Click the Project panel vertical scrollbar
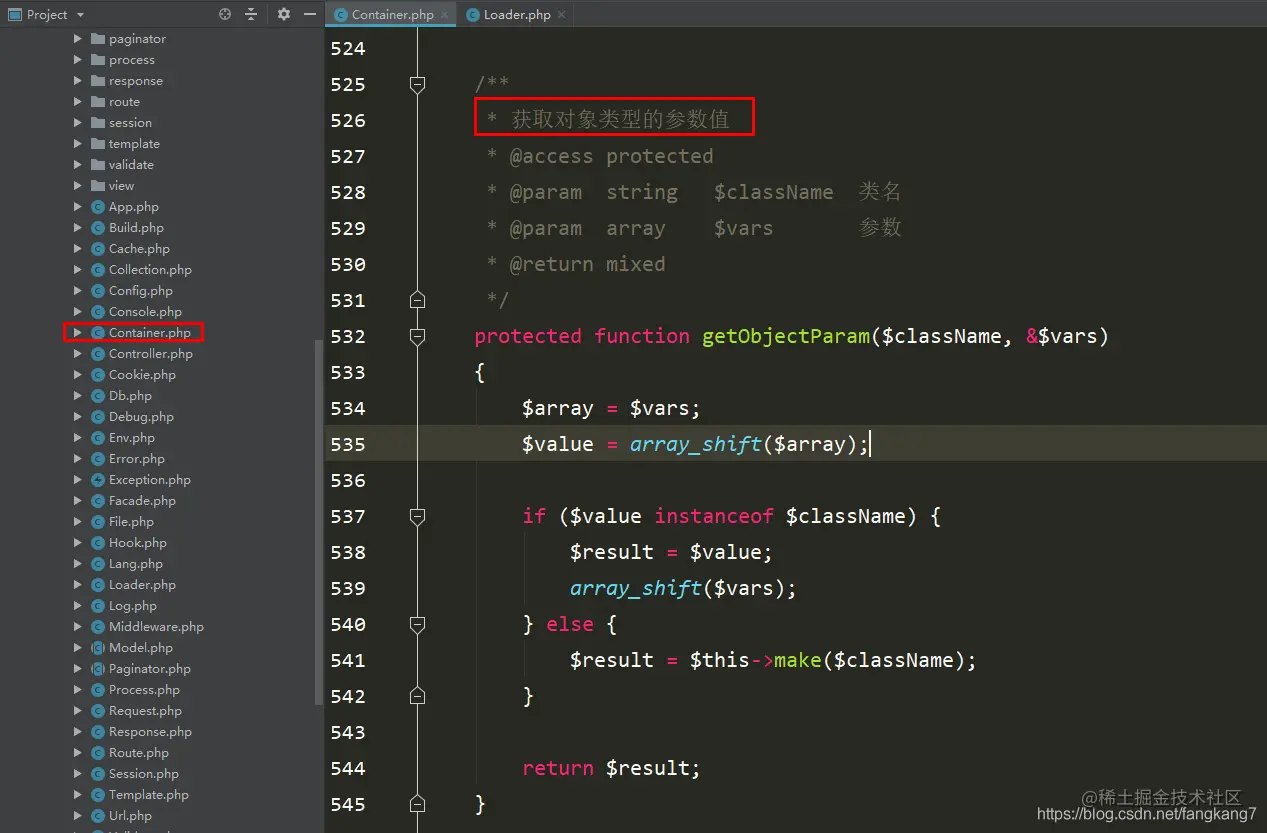1267x833 pixels. pyautogui.click(x=319, y=520)
